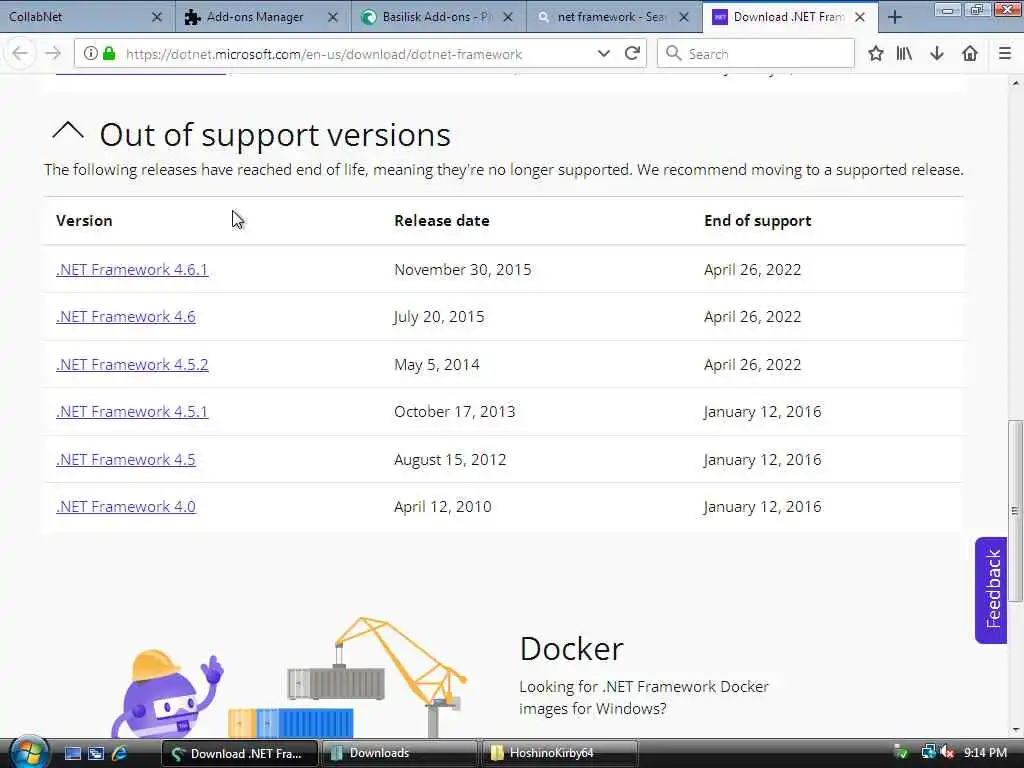1024x768 pixels.
Task: Select the Download .NET Framework tab
Action: coord(784,17)
